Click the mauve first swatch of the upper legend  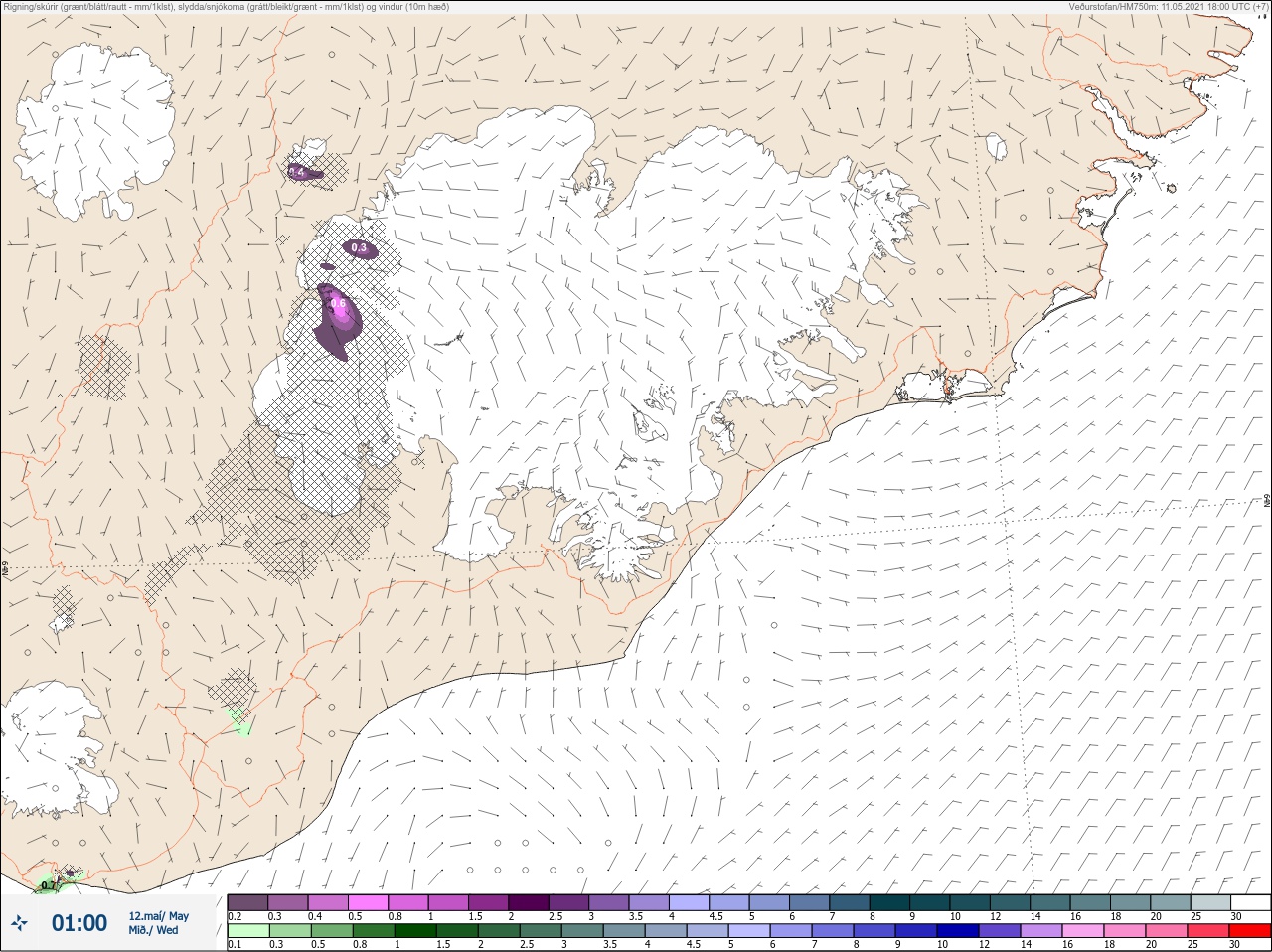click(x=247, y=902)
